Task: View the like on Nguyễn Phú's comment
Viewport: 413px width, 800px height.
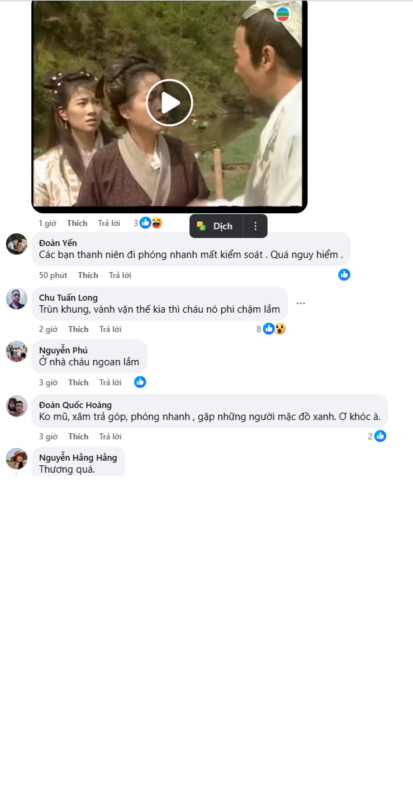Action: (140, 382)
